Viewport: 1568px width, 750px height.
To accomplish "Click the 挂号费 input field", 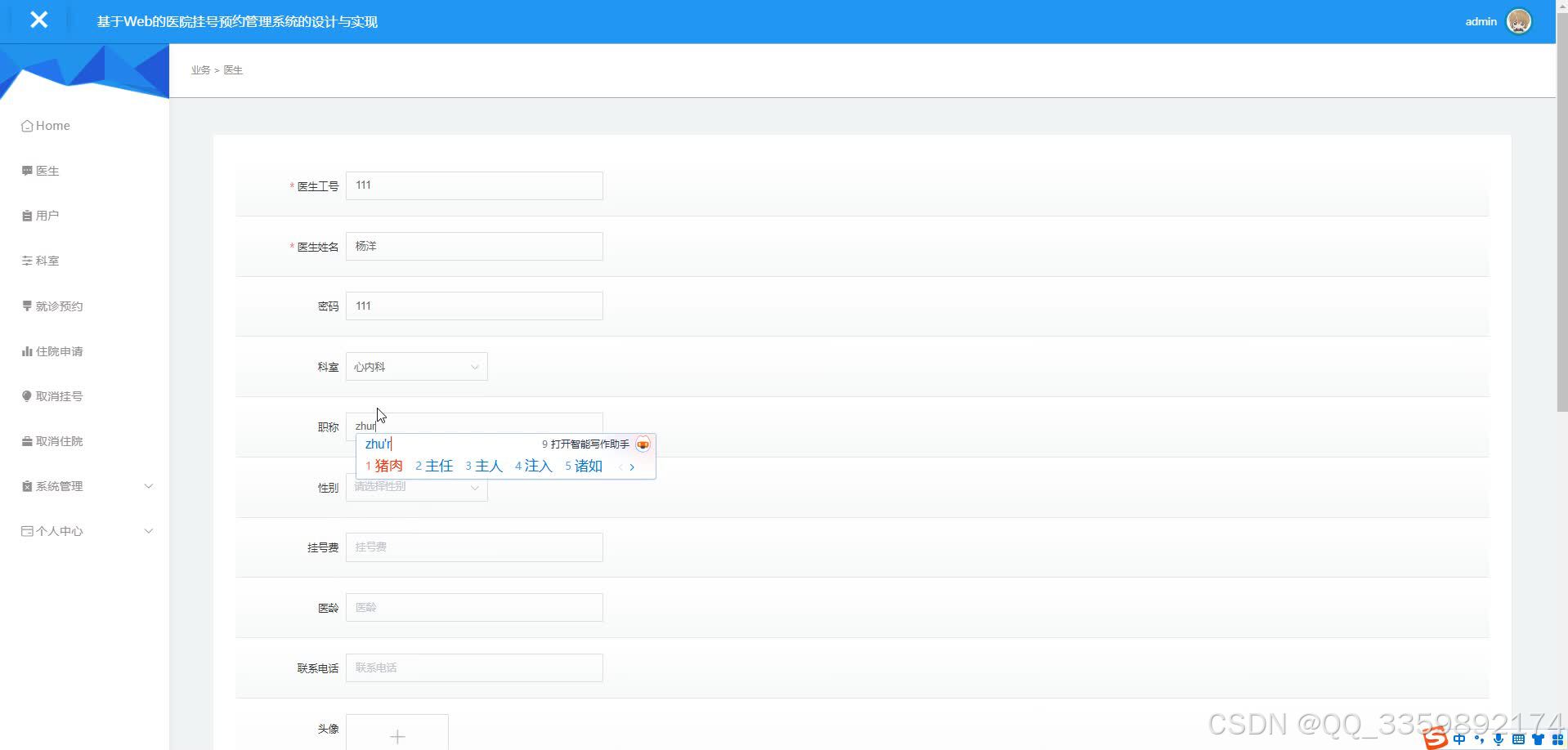I will coord(474,547).
